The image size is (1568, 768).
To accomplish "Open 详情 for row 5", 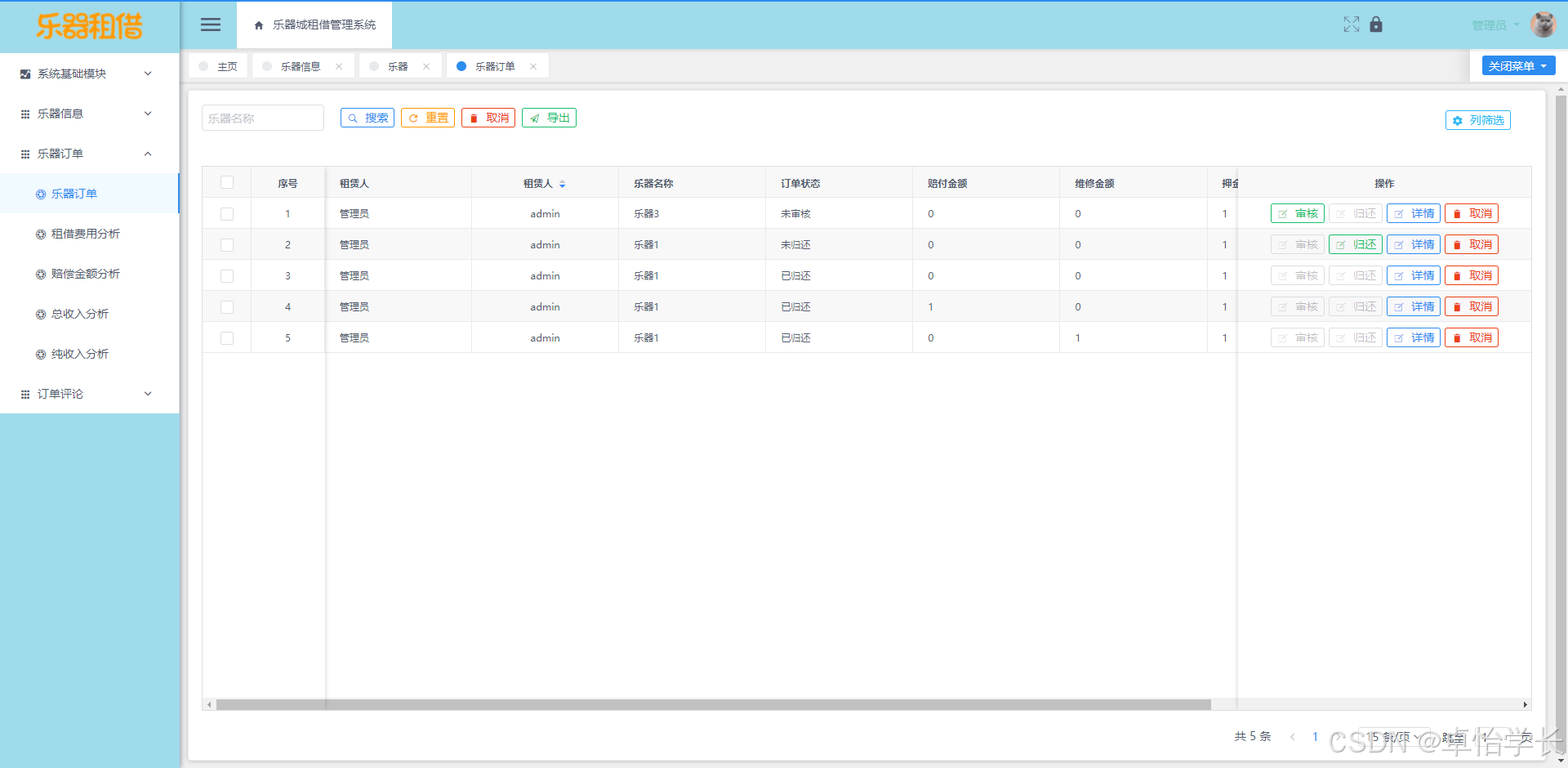I will point(1414,337).
